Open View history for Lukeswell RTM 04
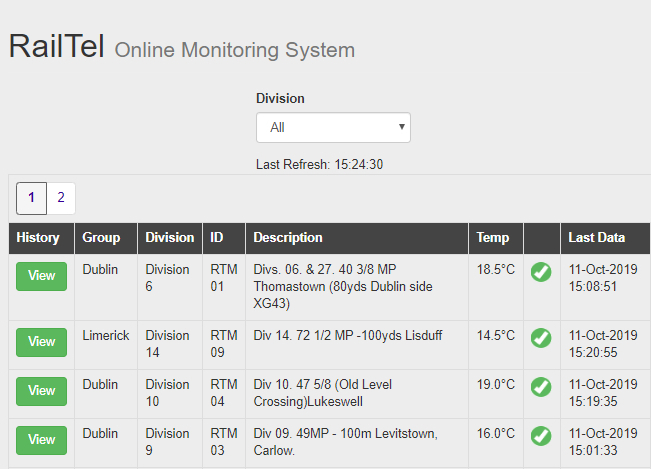The height and width of the screenshot is (469, 651). [41, 391]
